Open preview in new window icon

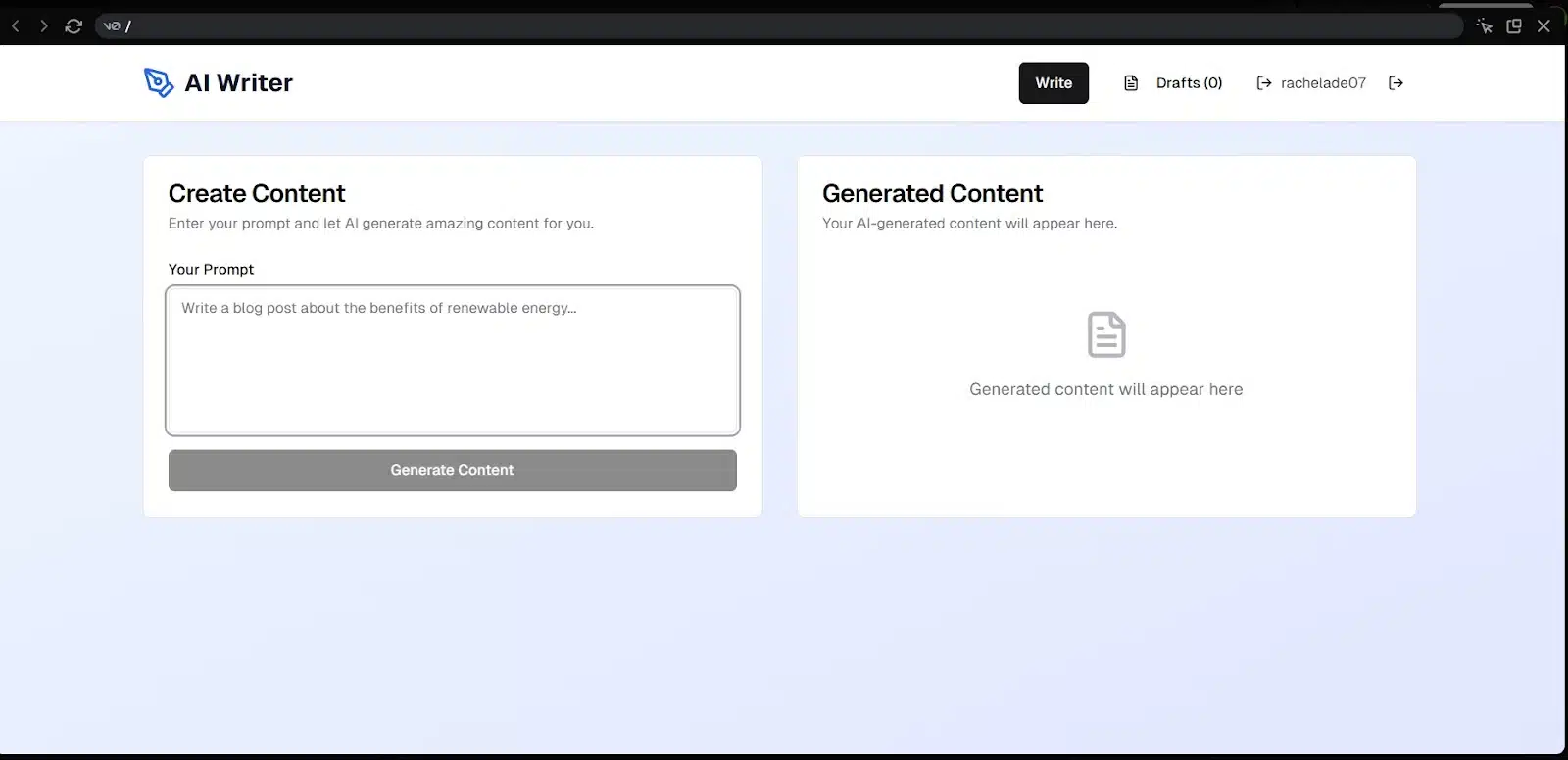coord(1514,26)
